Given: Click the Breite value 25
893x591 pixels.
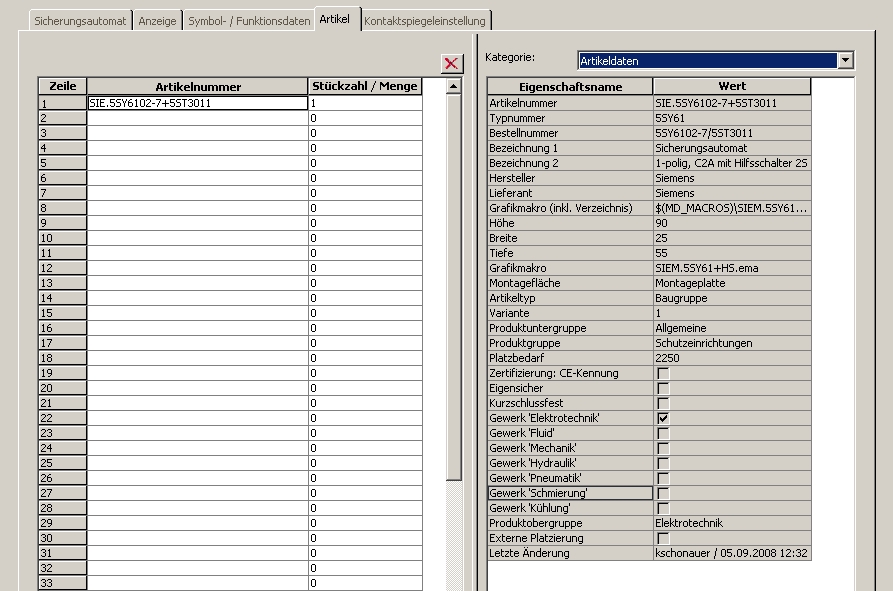Looking at the screenshot, I should coord(732,238).
